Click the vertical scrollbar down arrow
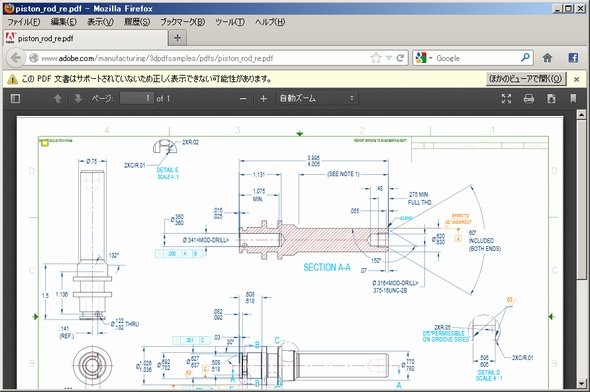The width and height of the screenshot is (590, 392). [582, 384]
